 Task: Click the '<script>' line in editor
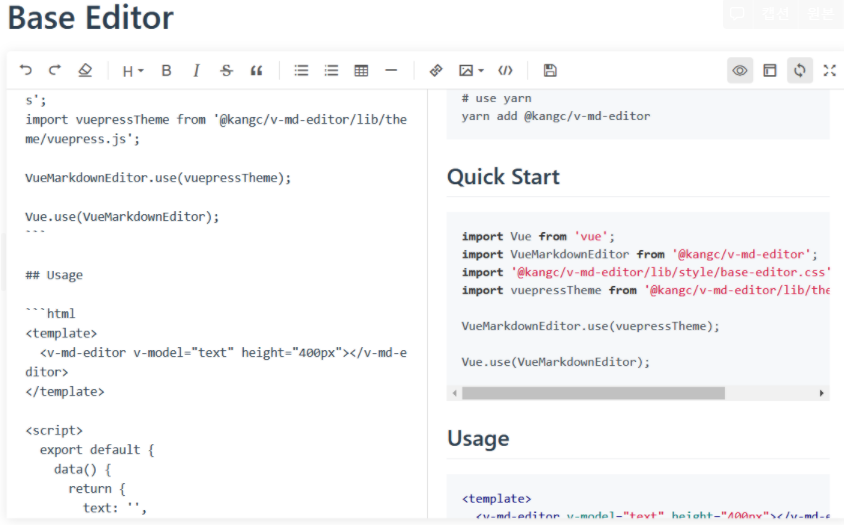[54, 431]
